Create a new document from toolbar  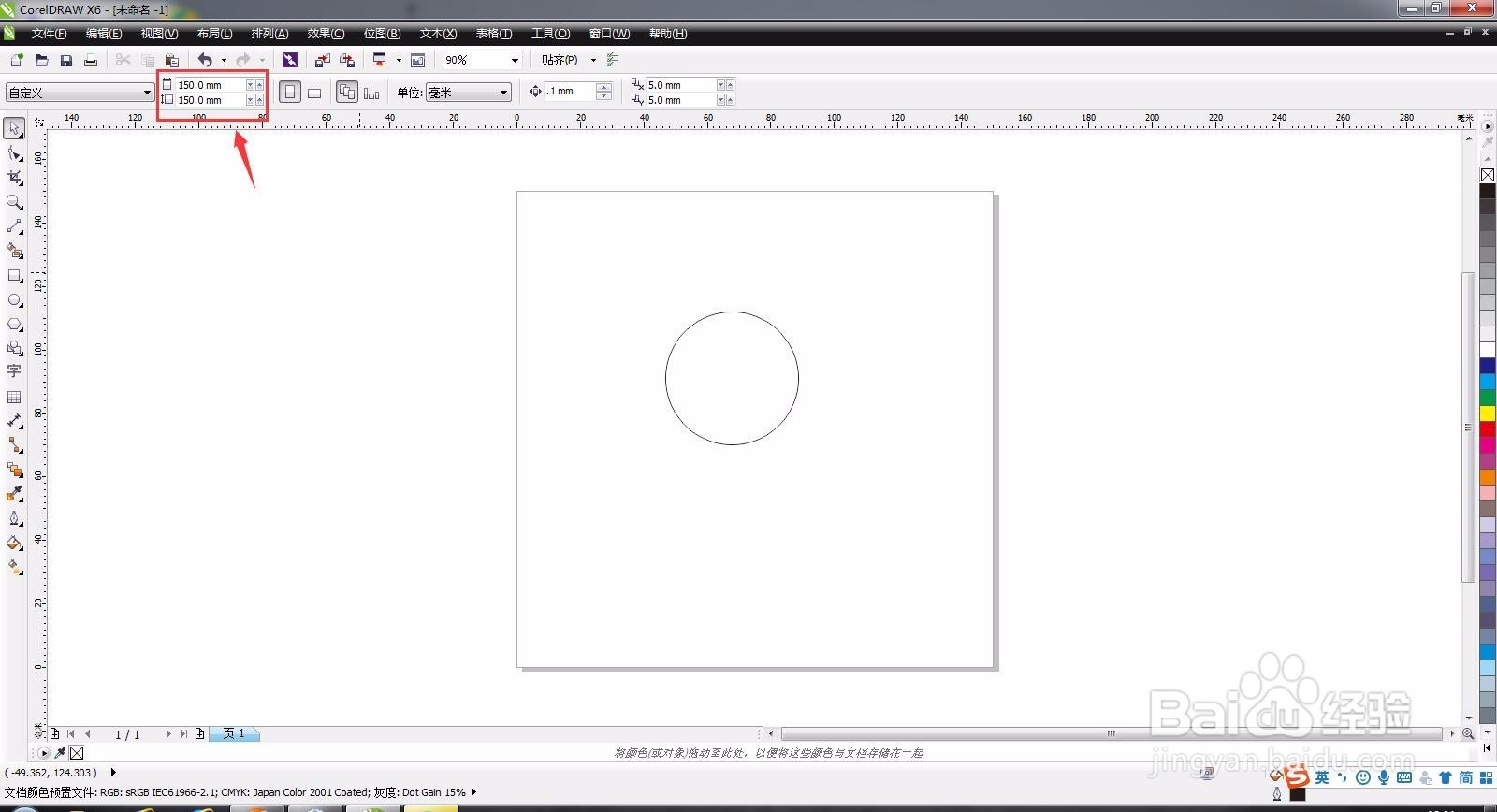tap(17, 60)
